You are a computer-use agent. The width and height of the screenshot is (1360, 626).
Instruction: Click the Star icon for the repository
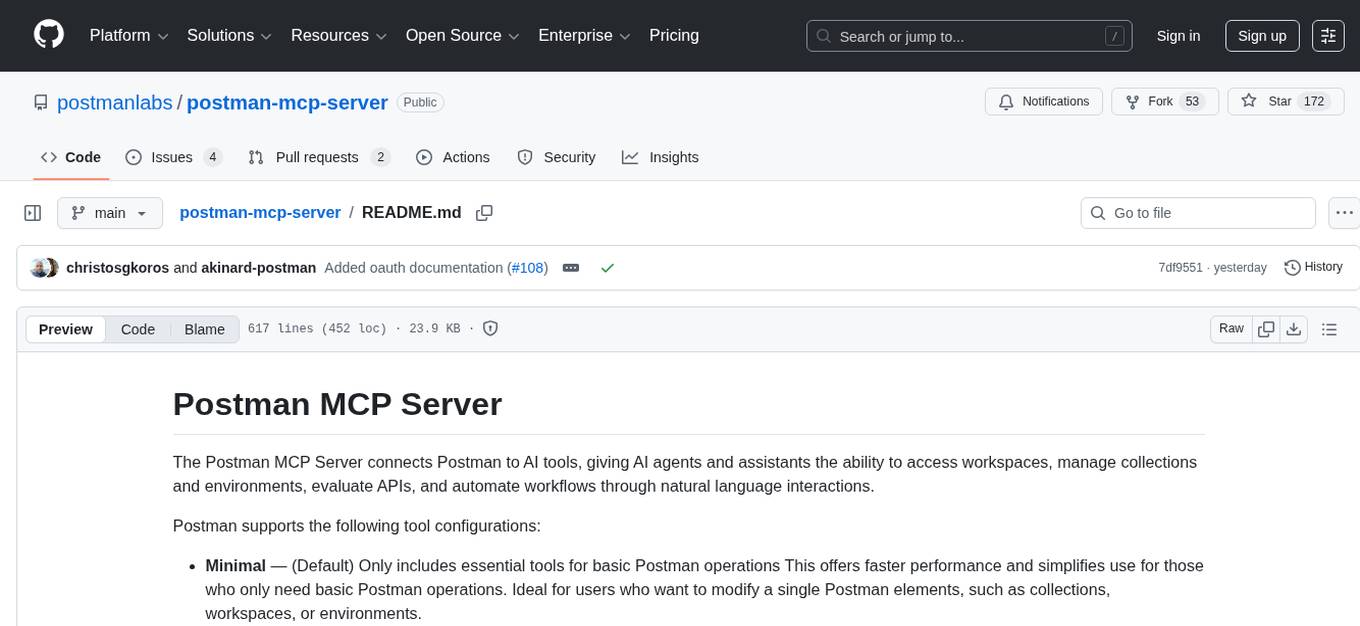(1249, 101)
